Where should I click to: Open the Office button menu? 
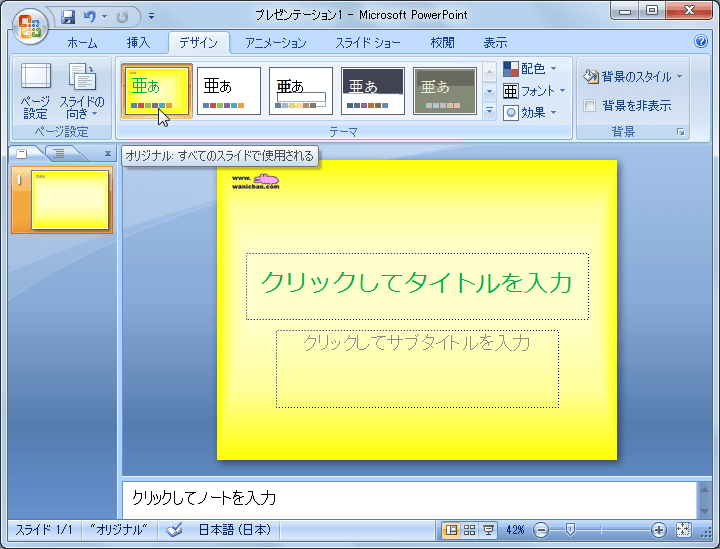click(30, 26)
